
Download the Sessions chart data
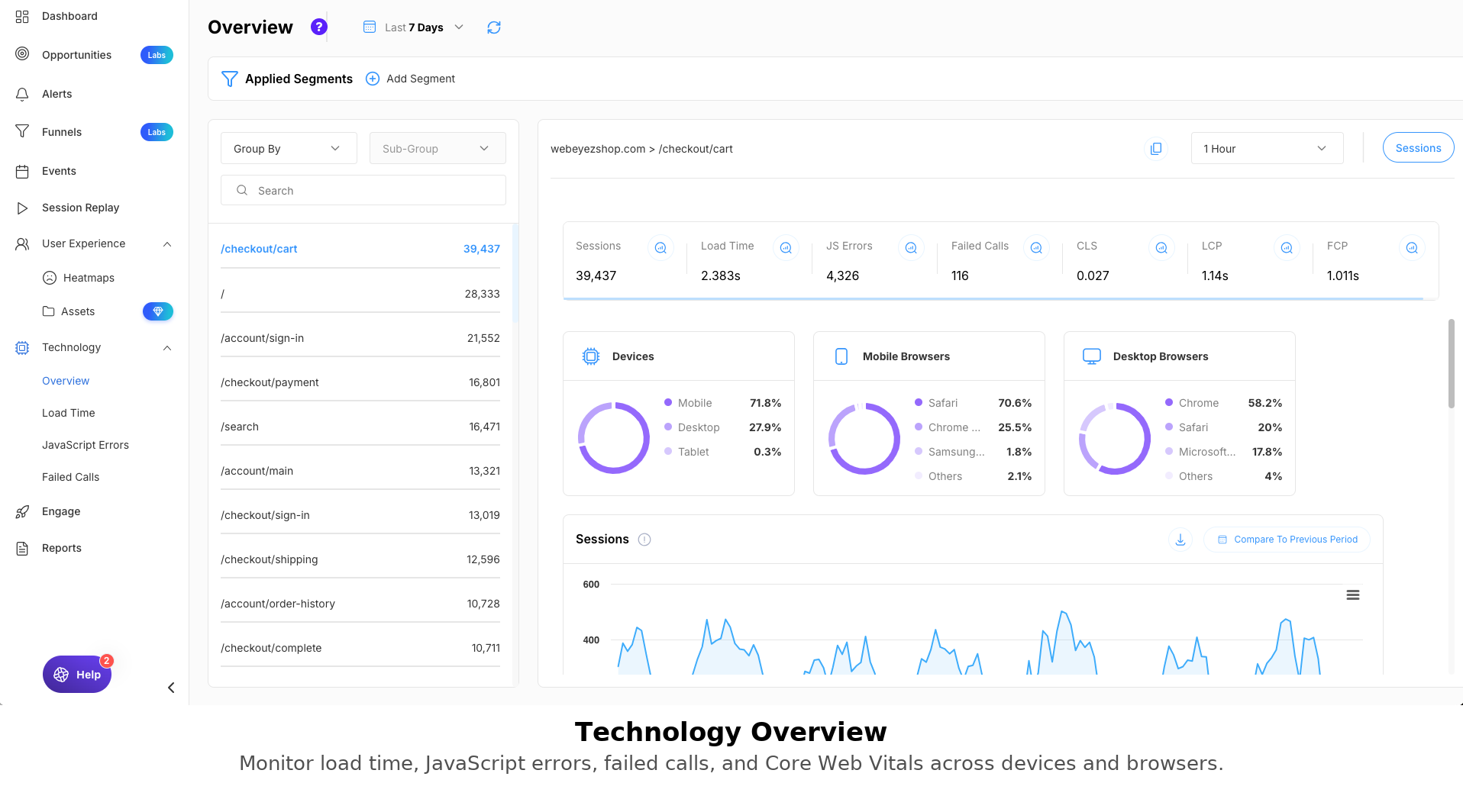point(1180,540)
